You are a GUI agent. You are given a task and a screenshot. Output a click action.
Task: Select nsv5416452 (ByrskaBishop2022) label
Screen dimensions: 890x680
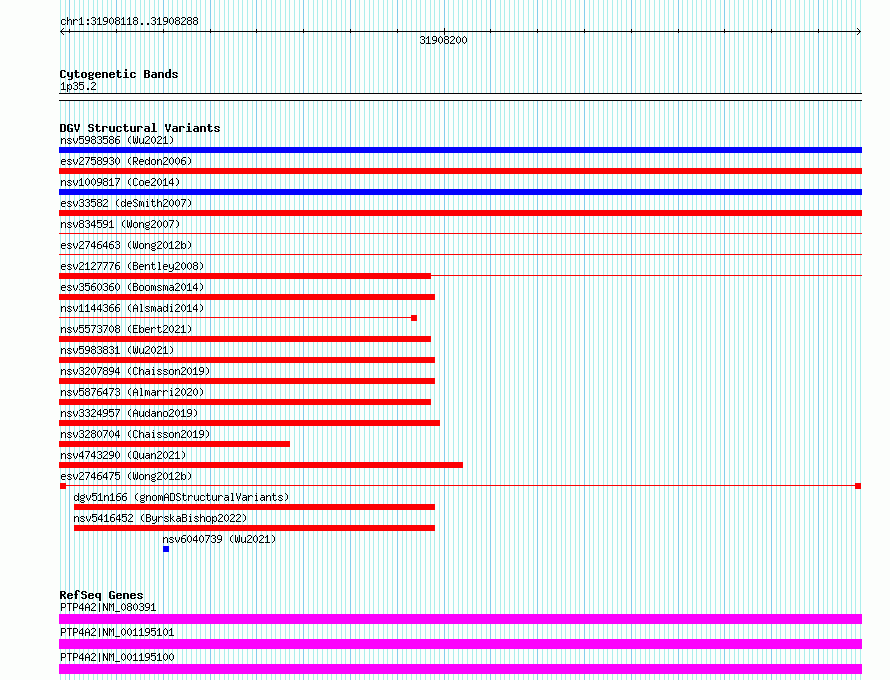(x=160, y=518)
